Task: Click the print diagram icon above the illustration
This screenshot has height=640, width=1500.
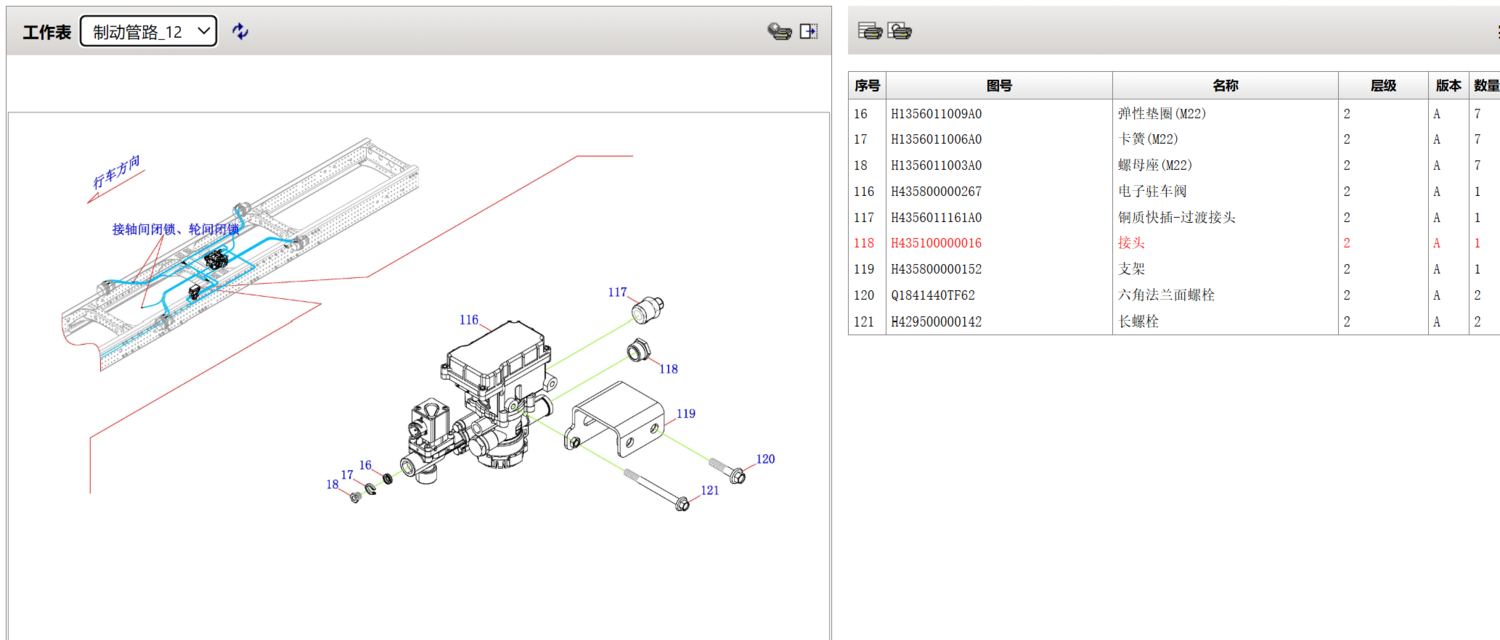Action: [779, 31]
